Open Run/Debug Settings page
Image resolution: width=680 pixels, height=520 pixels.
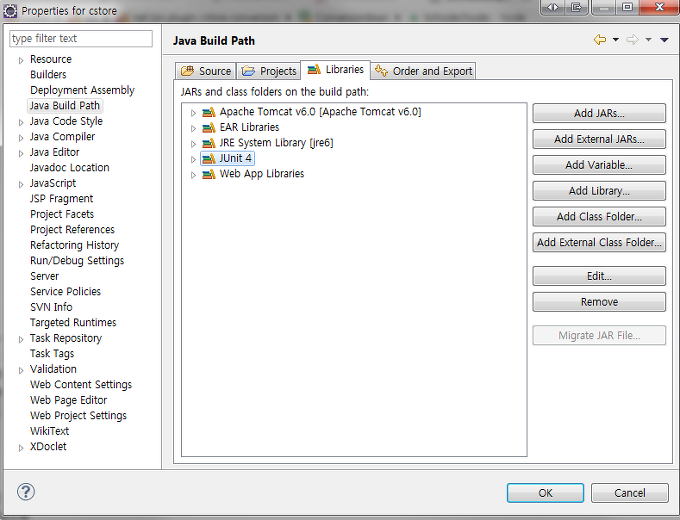(x=77, y=261)
